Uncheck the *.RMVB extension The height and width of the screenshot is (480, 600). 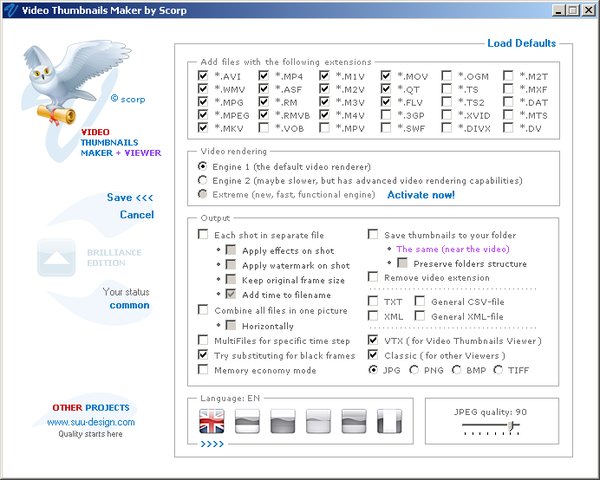click(264, 114)
